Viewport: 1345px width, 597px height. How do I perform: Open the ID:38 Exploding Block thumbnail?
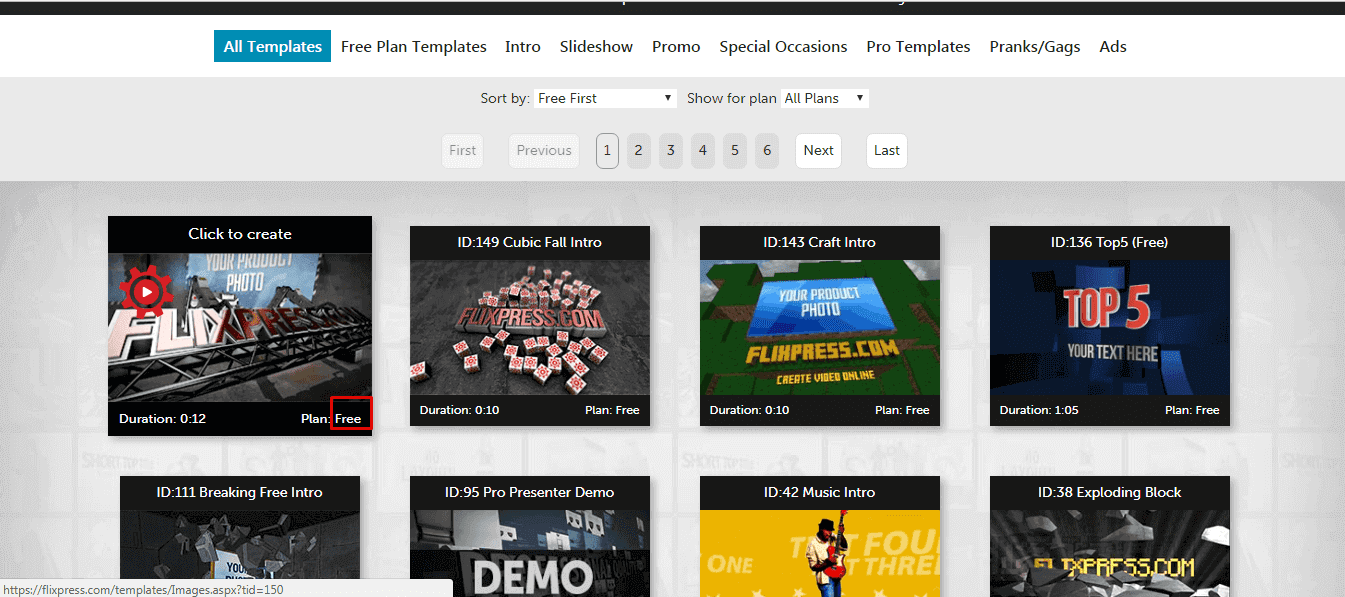click(1110, 553)
